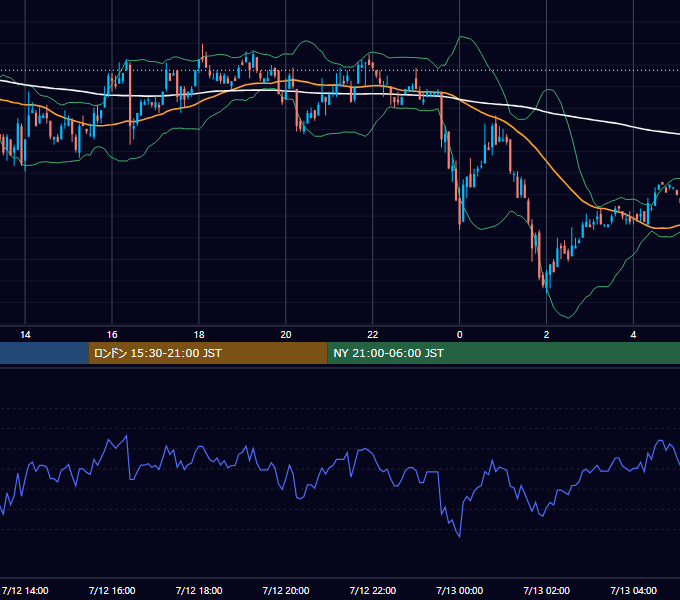Click the '18' hour label on chart axis
This screenshot has width=680, height=600.
pos(199,335)
